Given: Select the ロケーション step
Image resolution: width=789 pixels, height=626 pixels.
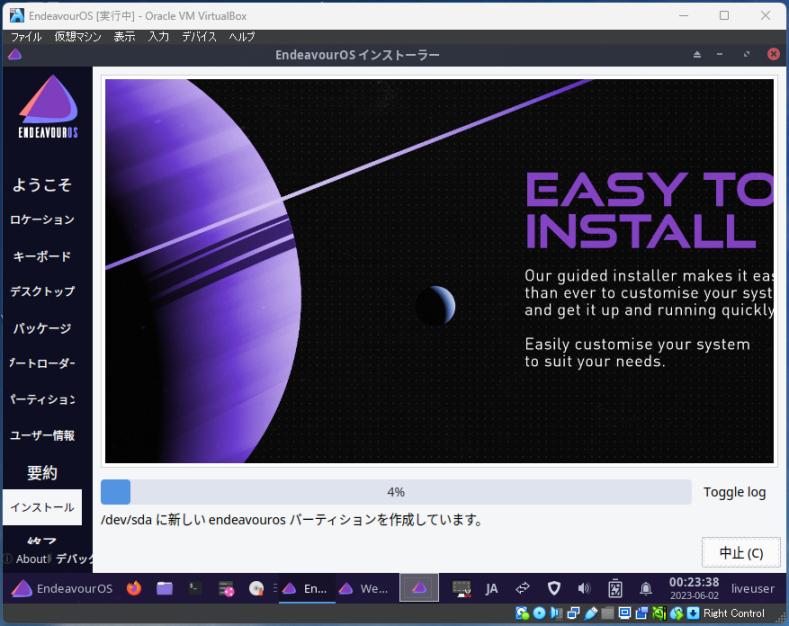Looking at the screenshot, I should (42, 220).
